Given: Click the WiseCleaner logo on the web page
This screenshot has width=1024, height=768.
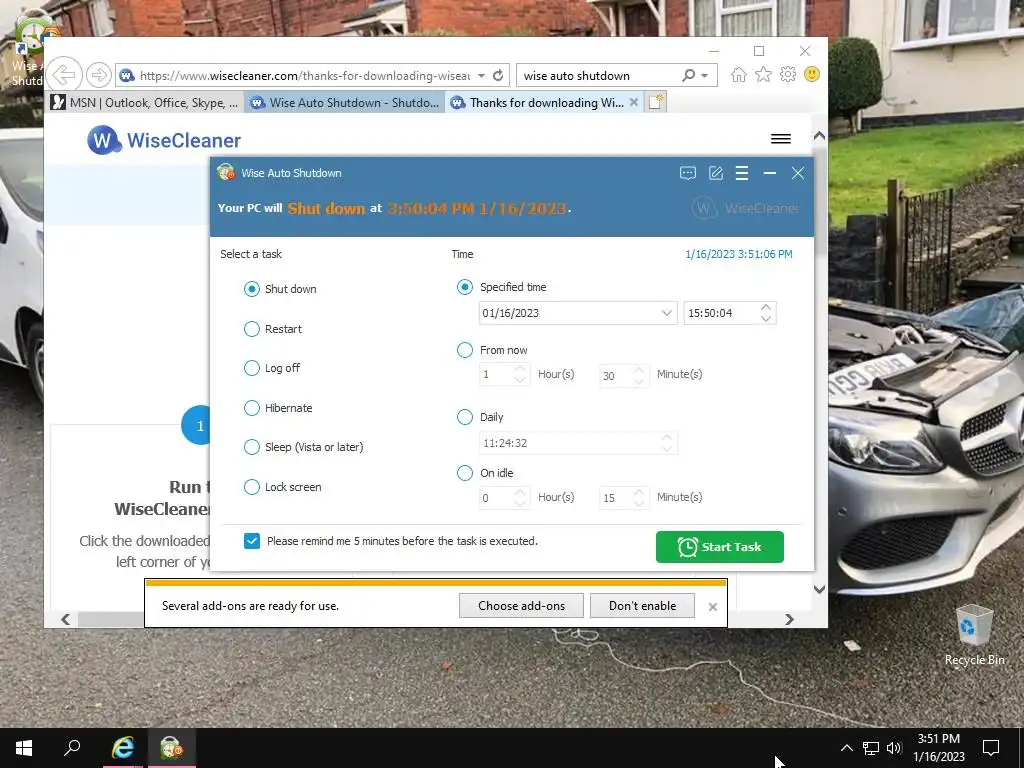Looking at the screenshot, I should [164, 140].
